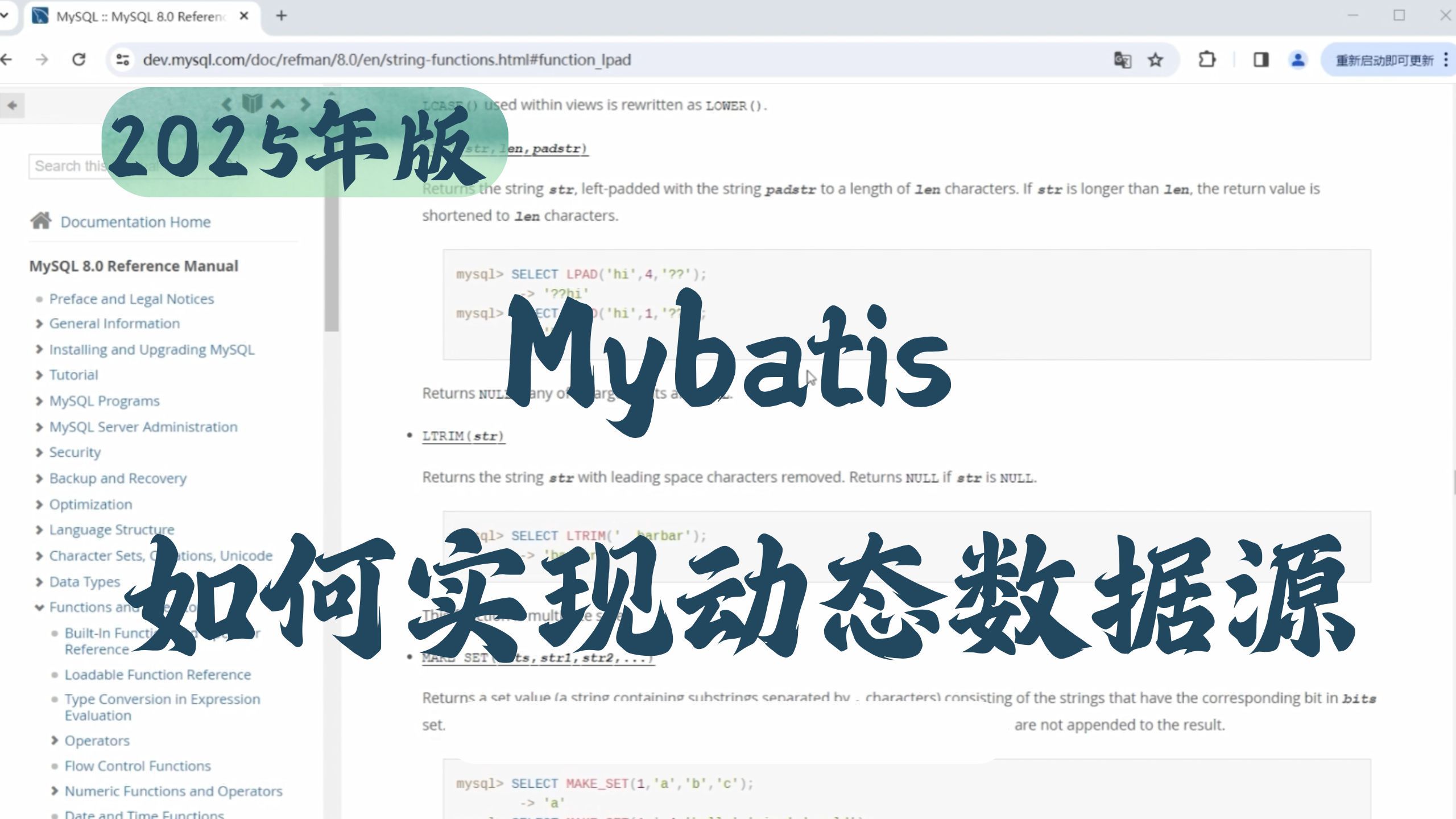
Task: Click the Documentation Home house icon
Action: pos(40,221)
